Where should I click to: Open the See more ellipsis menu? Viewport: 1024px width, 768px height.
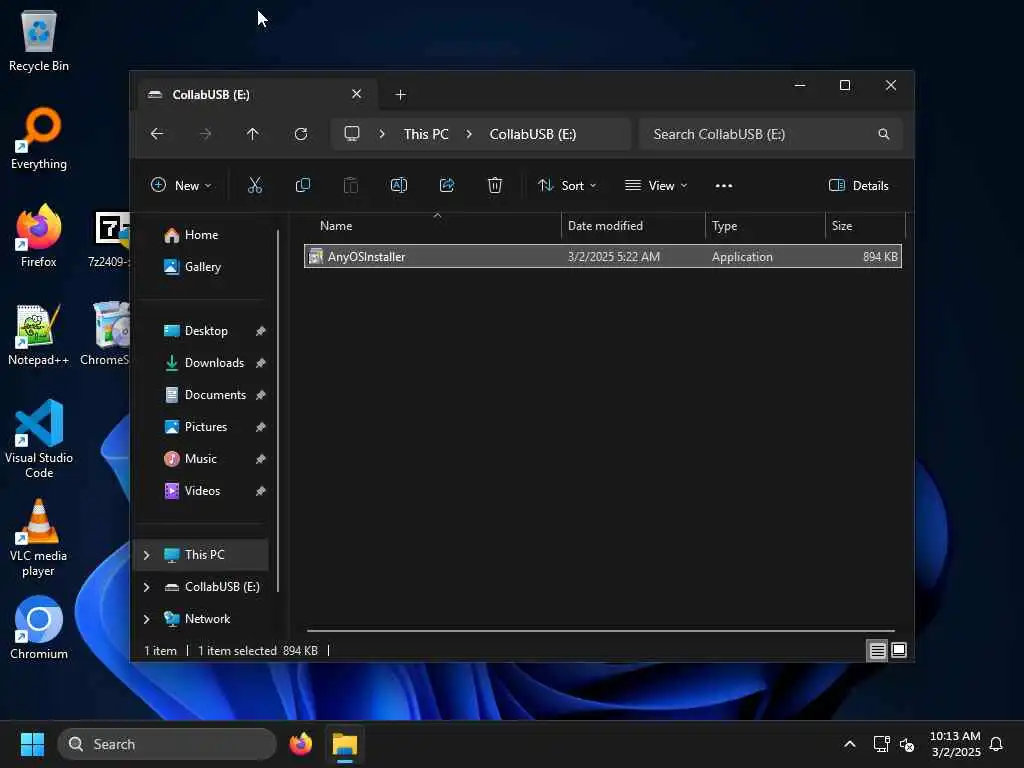point(724,185)
